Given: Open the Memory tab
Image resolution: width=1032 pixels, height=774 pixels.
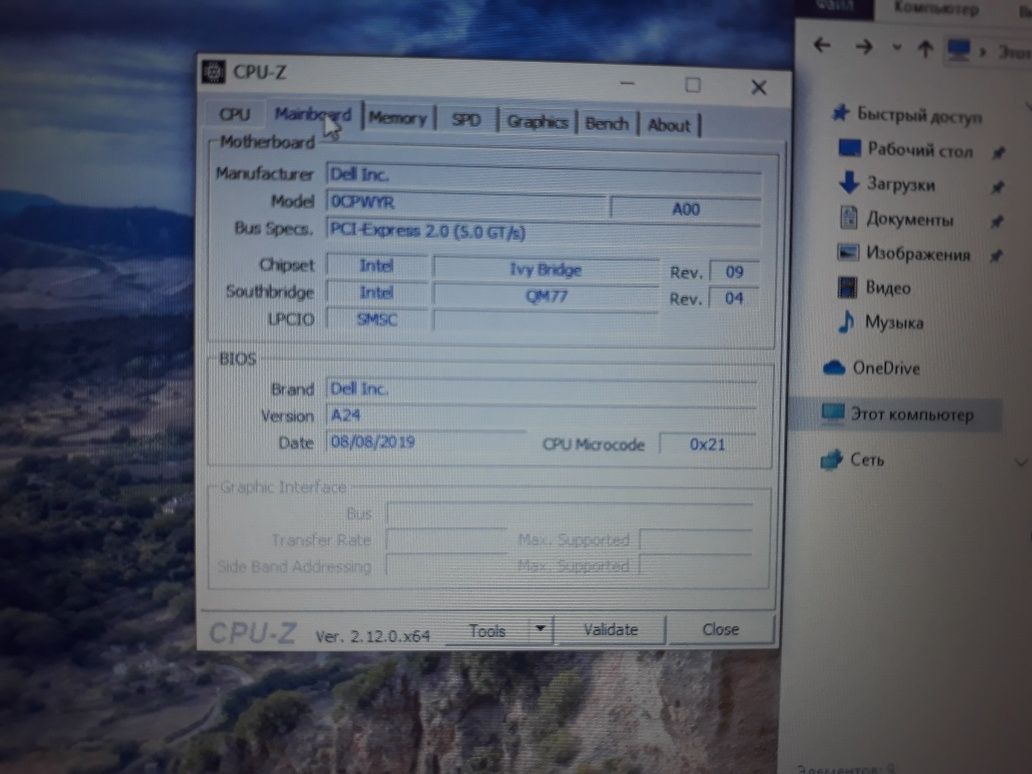Looking at the screenshot, I should [398, 118].
